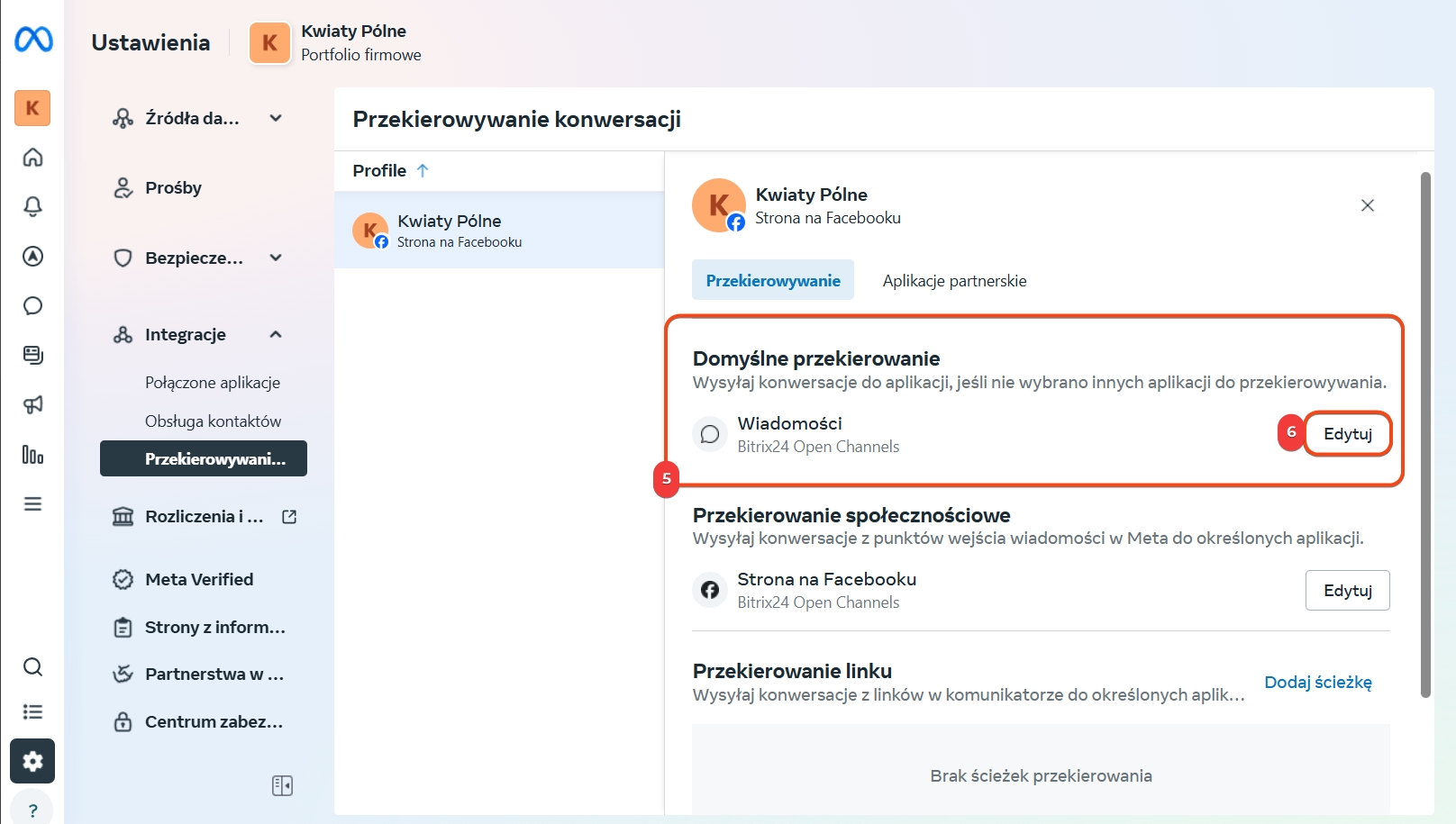This screenshot has height=824, width=1456.
Task: Click the Wiadomości chat bubble icon
Action: tap(710, 434)
